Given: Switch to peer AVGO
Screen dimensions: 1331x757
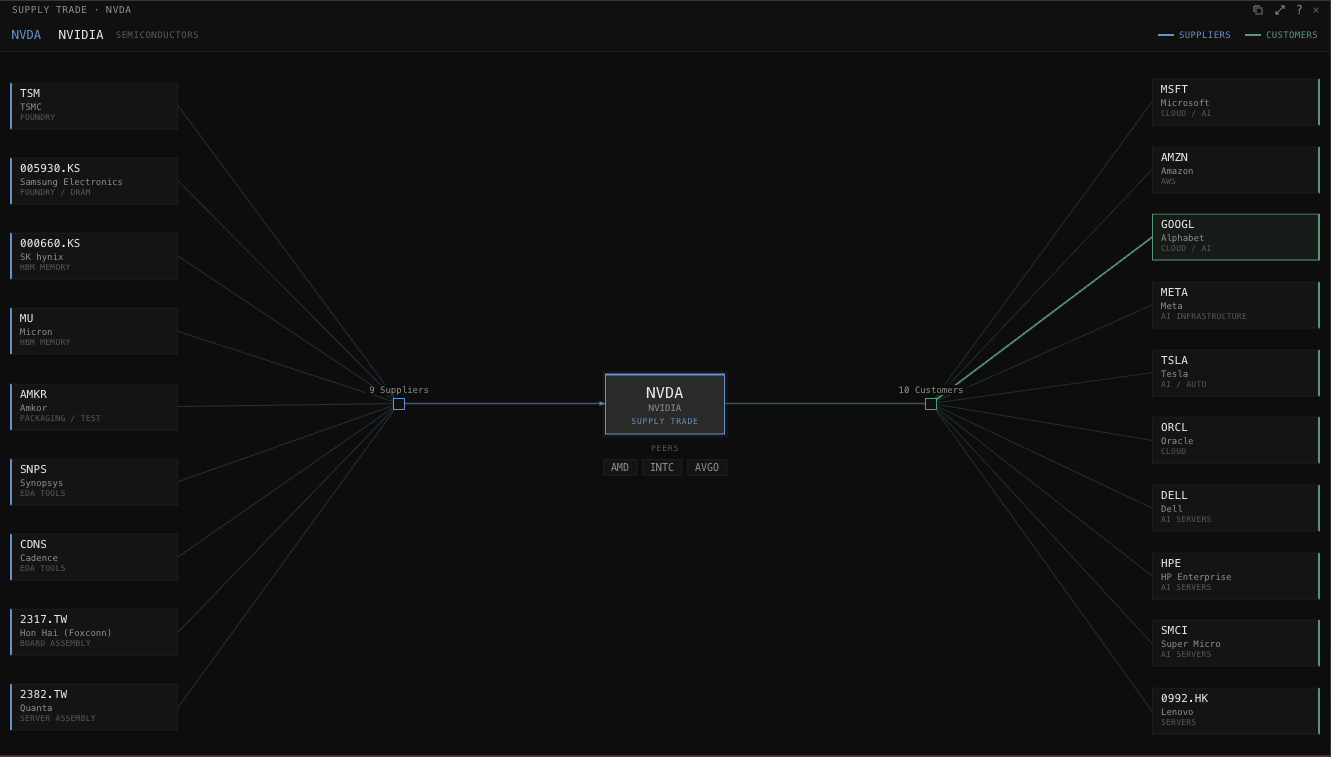Looking at the screenshot, I should tap(707, 468).
